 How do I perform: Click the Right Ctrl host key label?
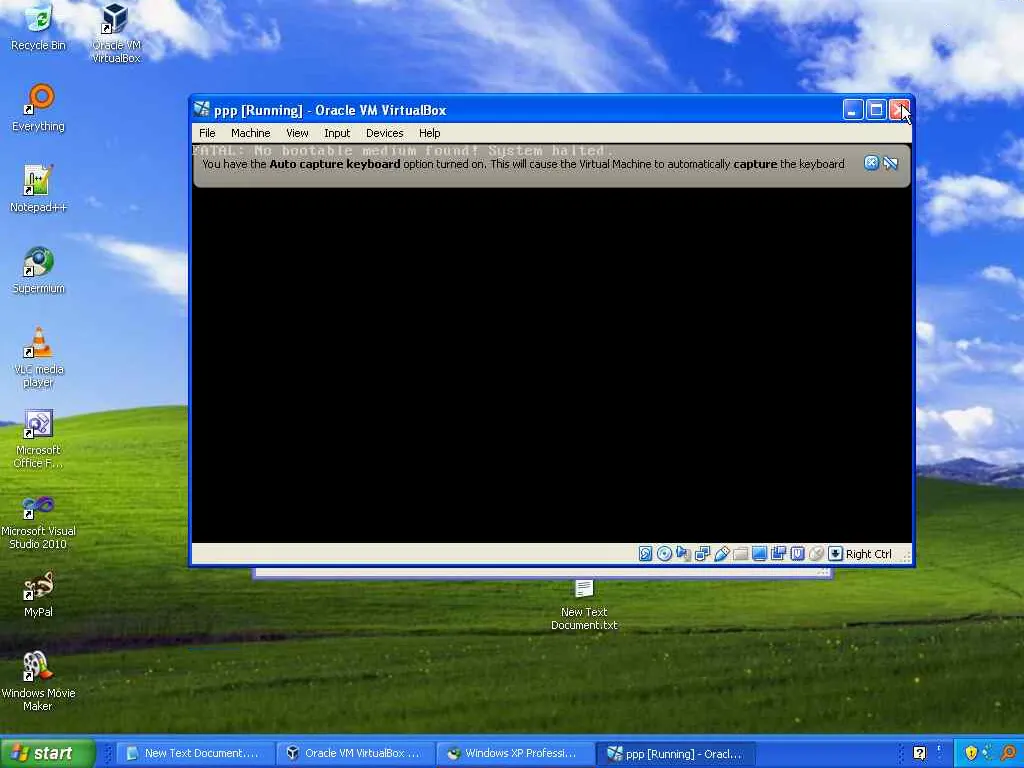(x=869, y=554)
